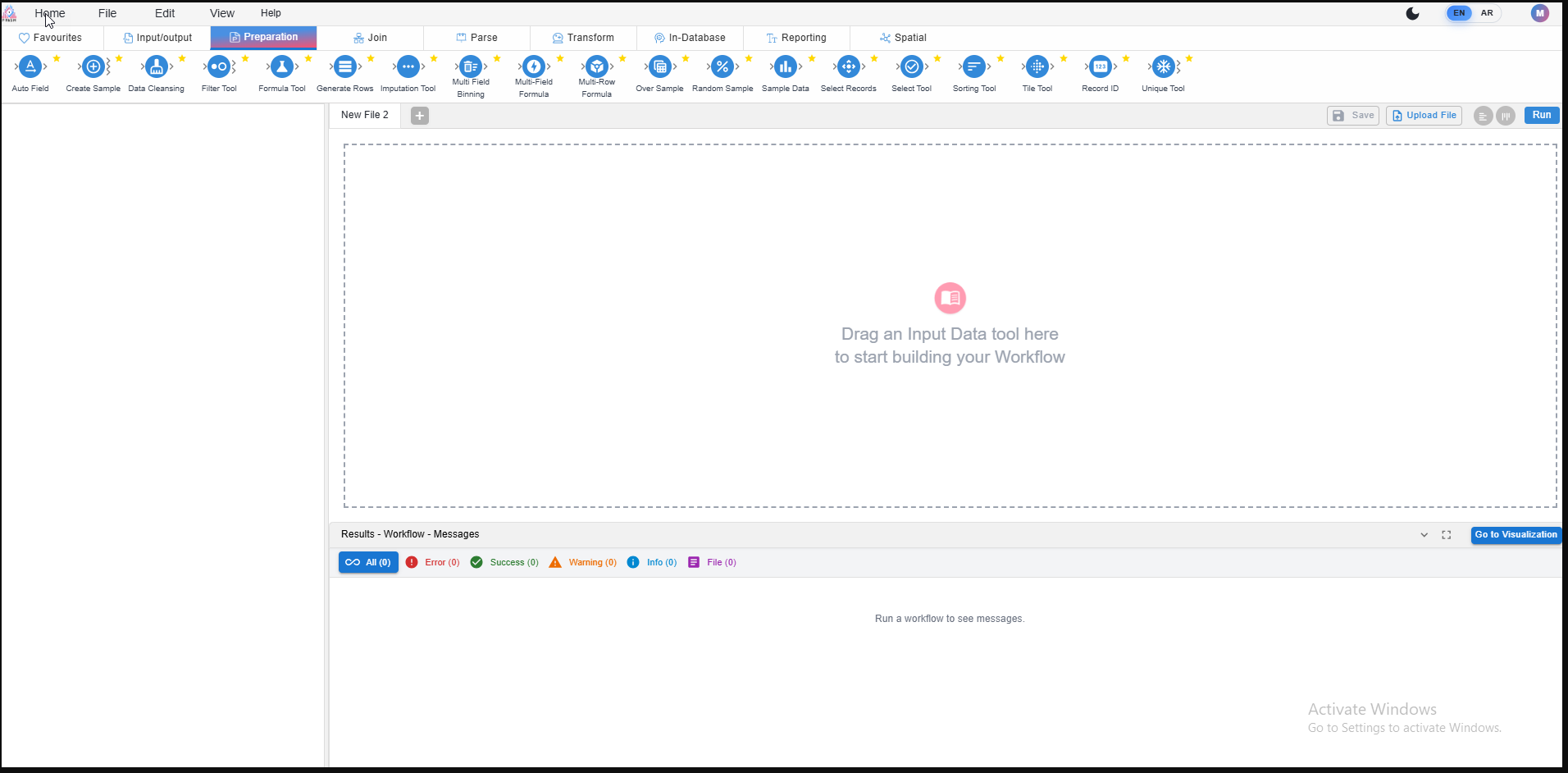
Task: Expand results panel to fullscreen
Action: tap(1447, 535)
